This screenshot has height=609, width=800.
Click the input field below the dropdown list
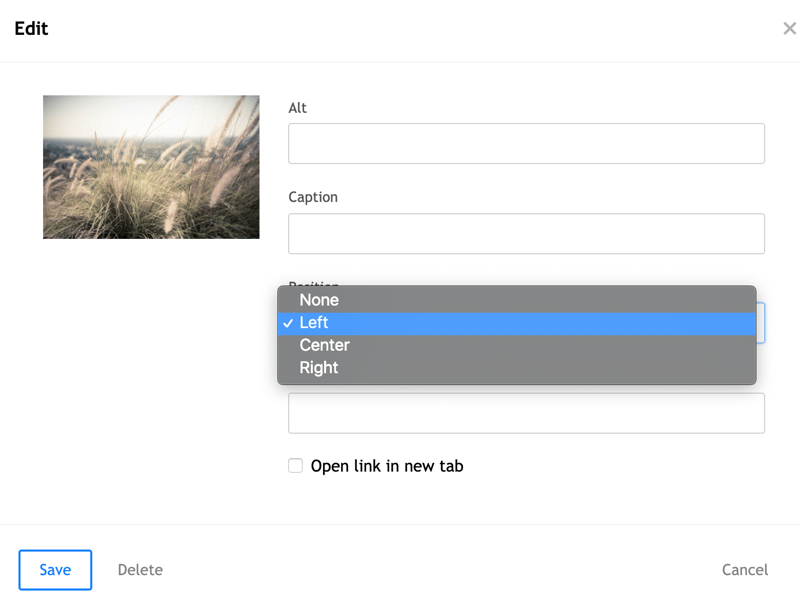pyautogui.click(x=526, y=413)
